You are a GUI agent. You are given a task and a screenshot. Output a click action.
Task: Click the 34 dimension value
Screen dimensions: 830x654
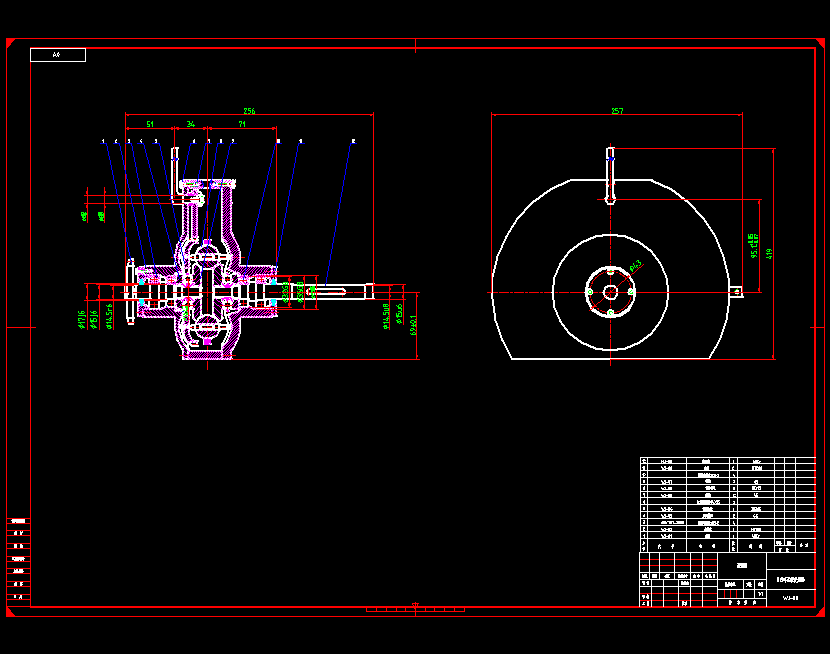tap(191, 124)
